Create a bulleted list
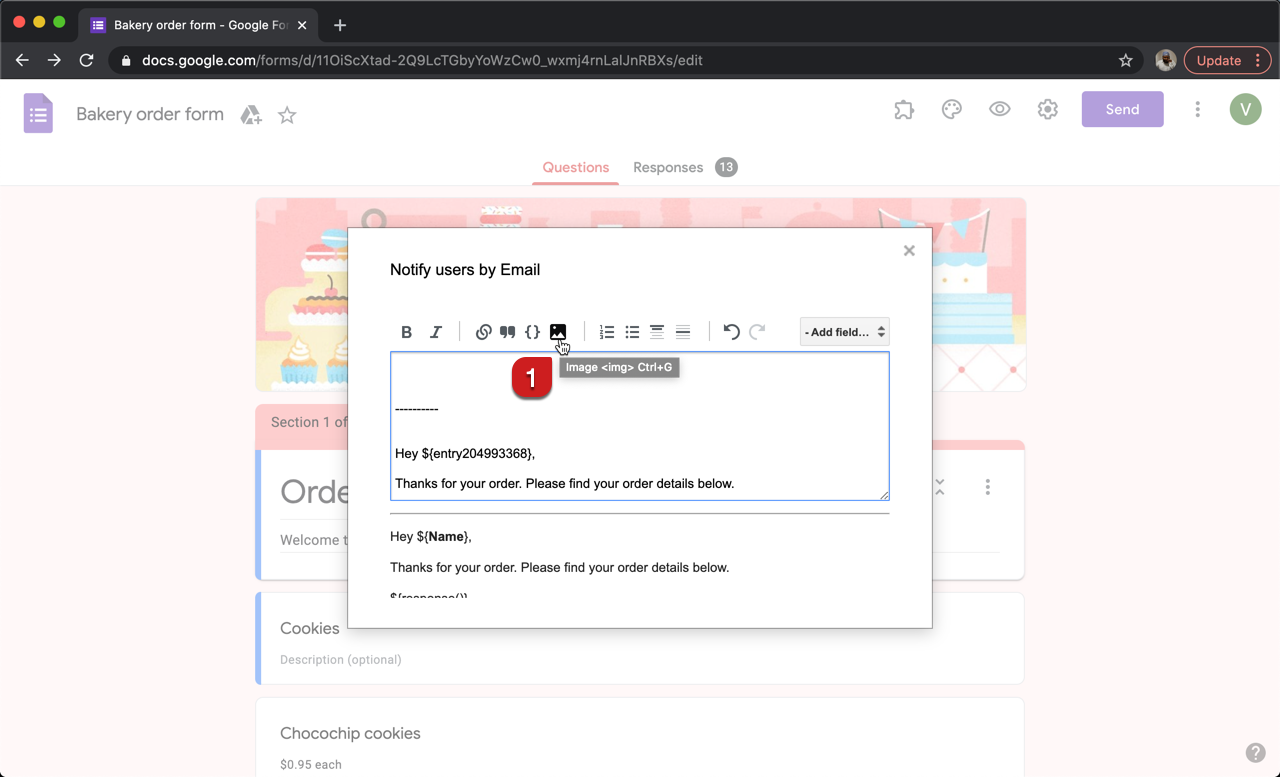The image size is (1280, 777). pyautogui.click(x=632, y=332)
